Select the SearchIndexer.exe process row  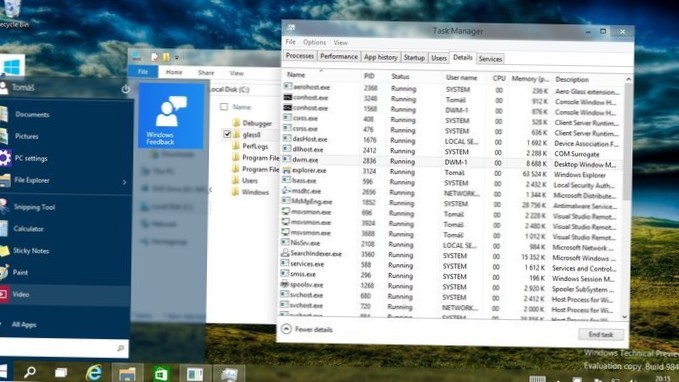449,255
